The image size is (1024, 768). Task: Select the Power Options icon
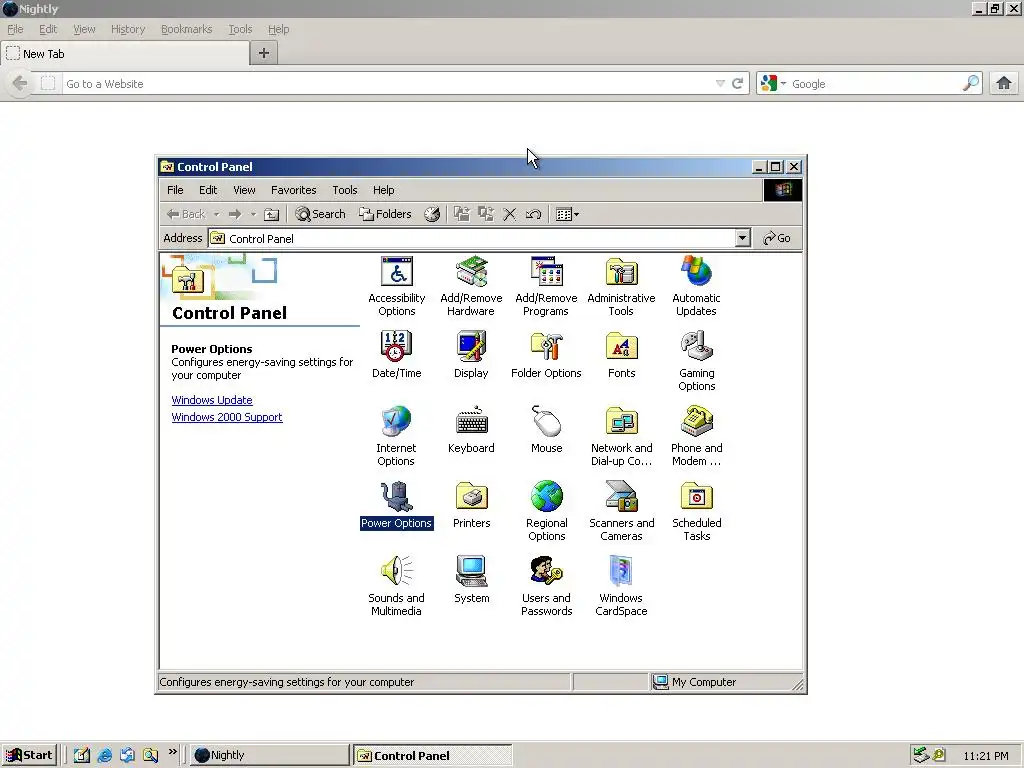pyautogui.click(x=396, y=497)
